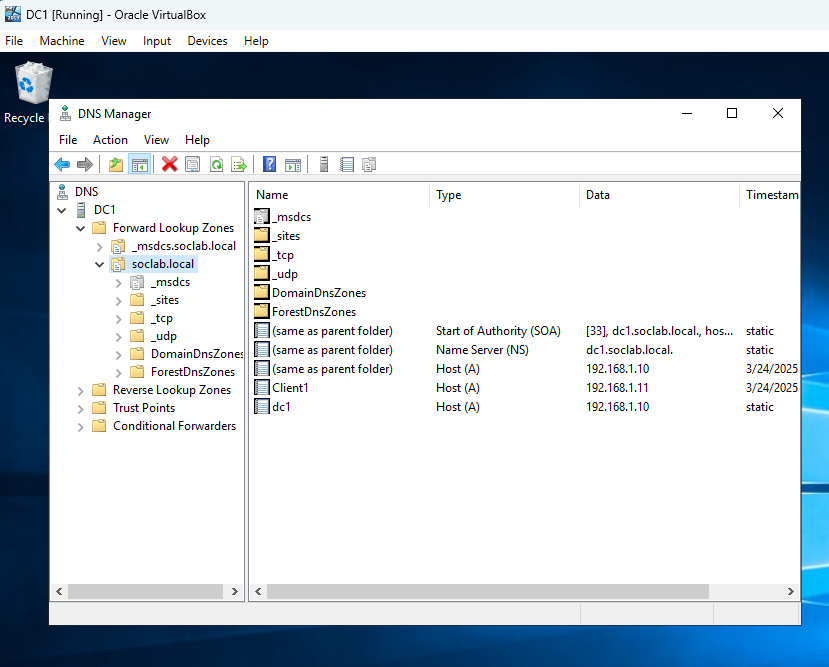Sort by Timestamp column header
This screenshot has height=667, width=829.
point(769,195)
